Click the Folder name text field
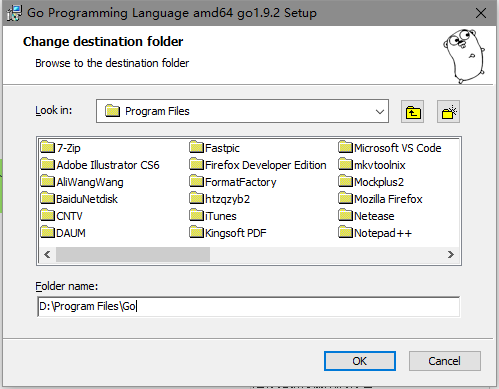Viewport: 499px width, 389px height. point(249,306)
